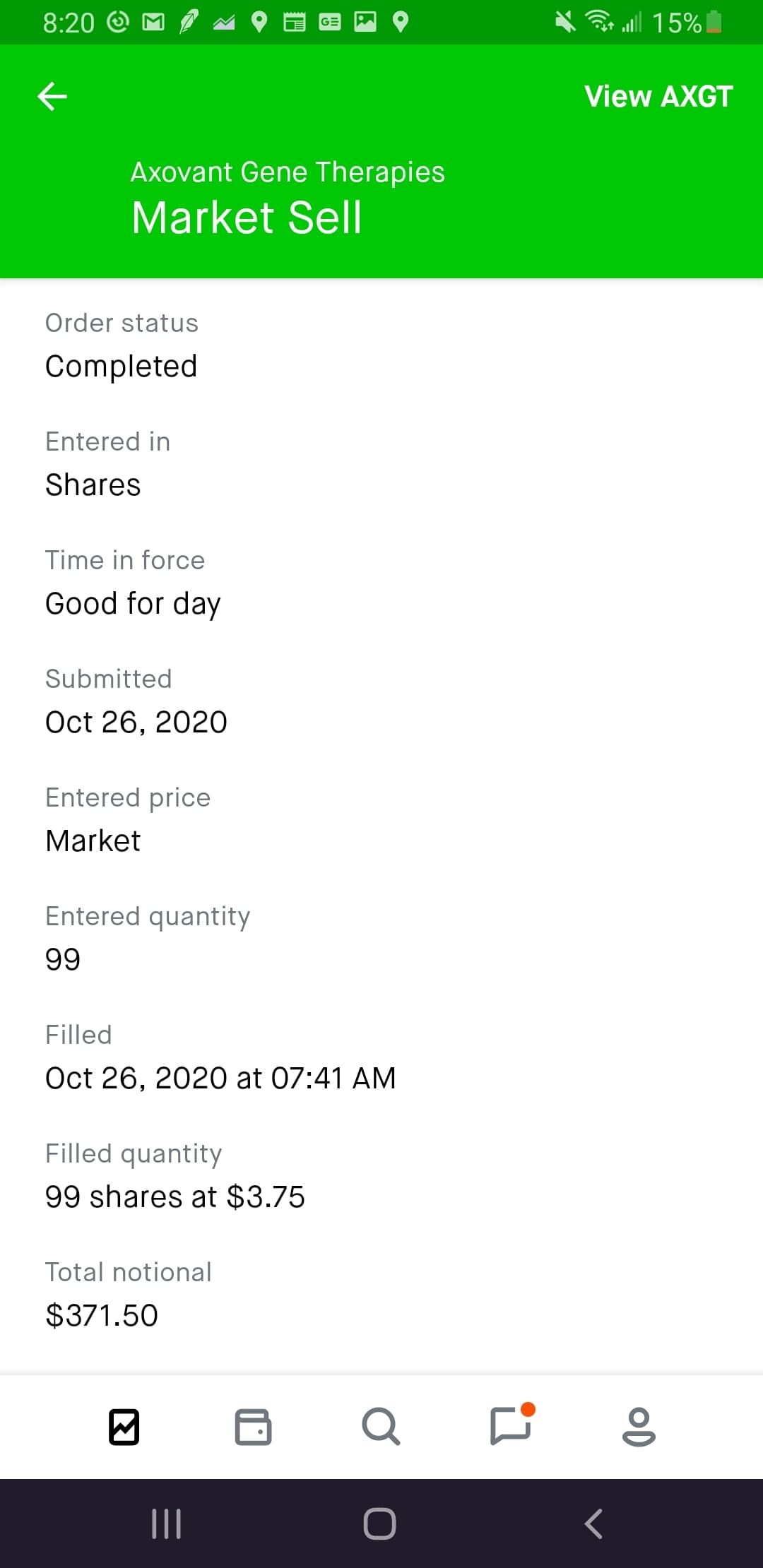
Task: Tap the 15% battery indicator
Action: pos(685,23)
